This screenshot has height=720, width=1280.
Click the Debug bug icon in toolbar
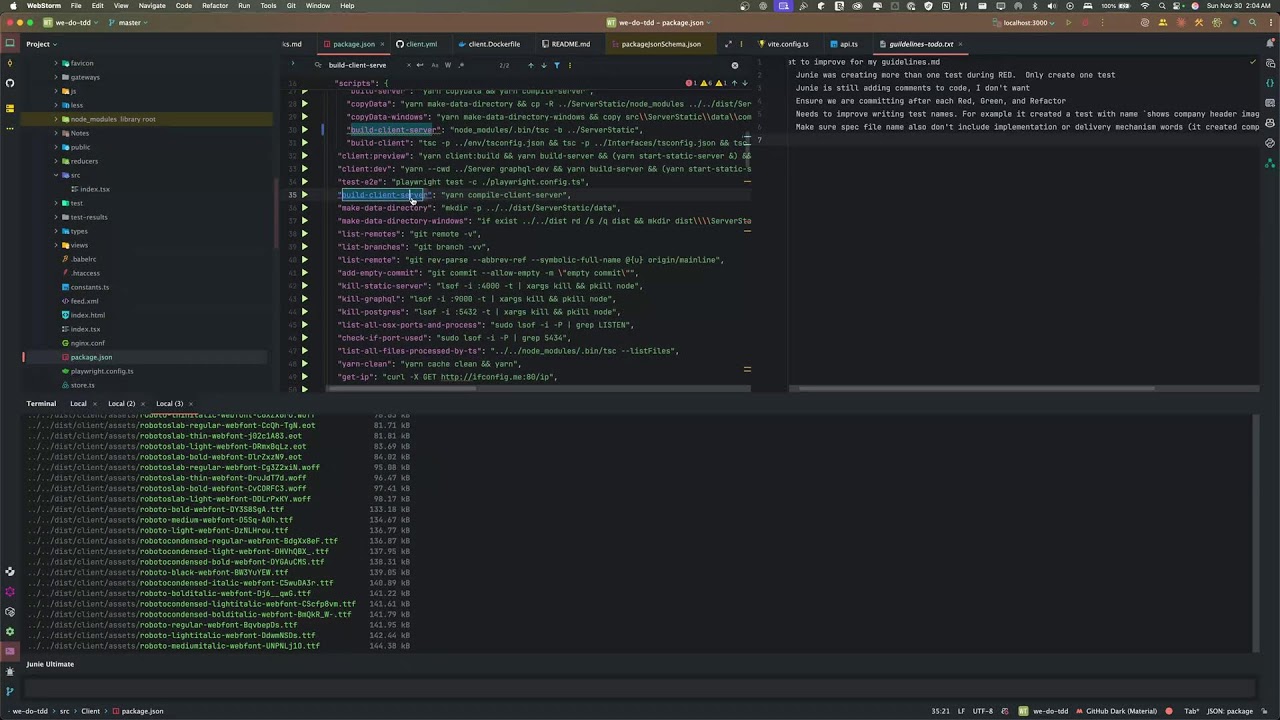(x=1084, y=22)
